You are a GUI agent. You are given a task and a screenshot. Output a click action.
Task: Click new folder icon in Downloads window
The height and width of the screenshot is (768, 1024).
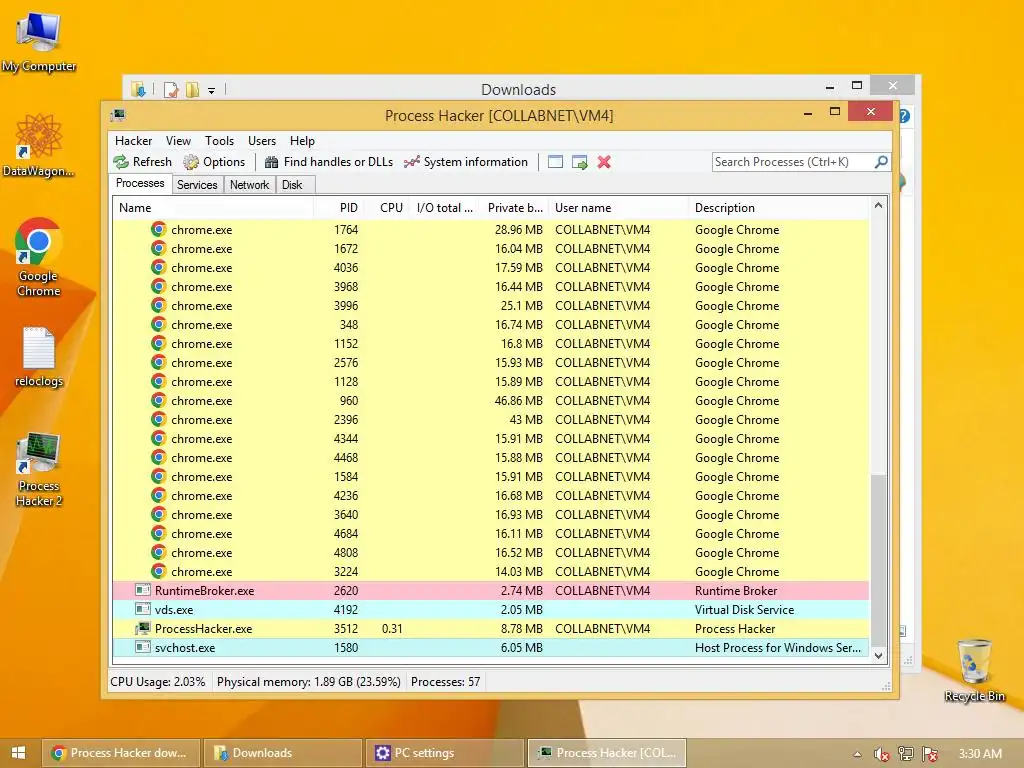(x=192, y=89)
